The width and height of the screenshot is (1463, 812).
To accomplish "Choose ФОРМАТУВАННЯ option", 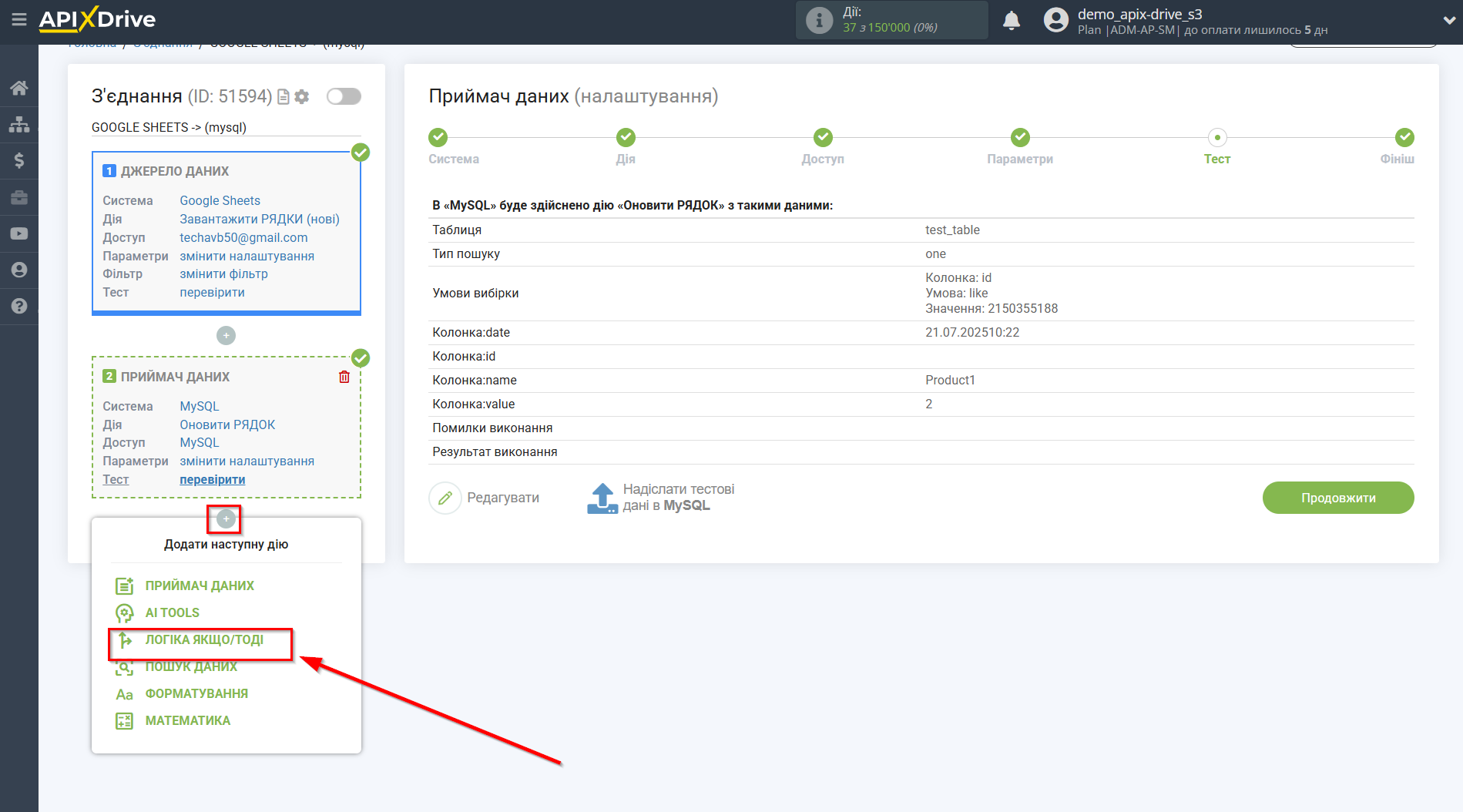I will click(196, 693).
